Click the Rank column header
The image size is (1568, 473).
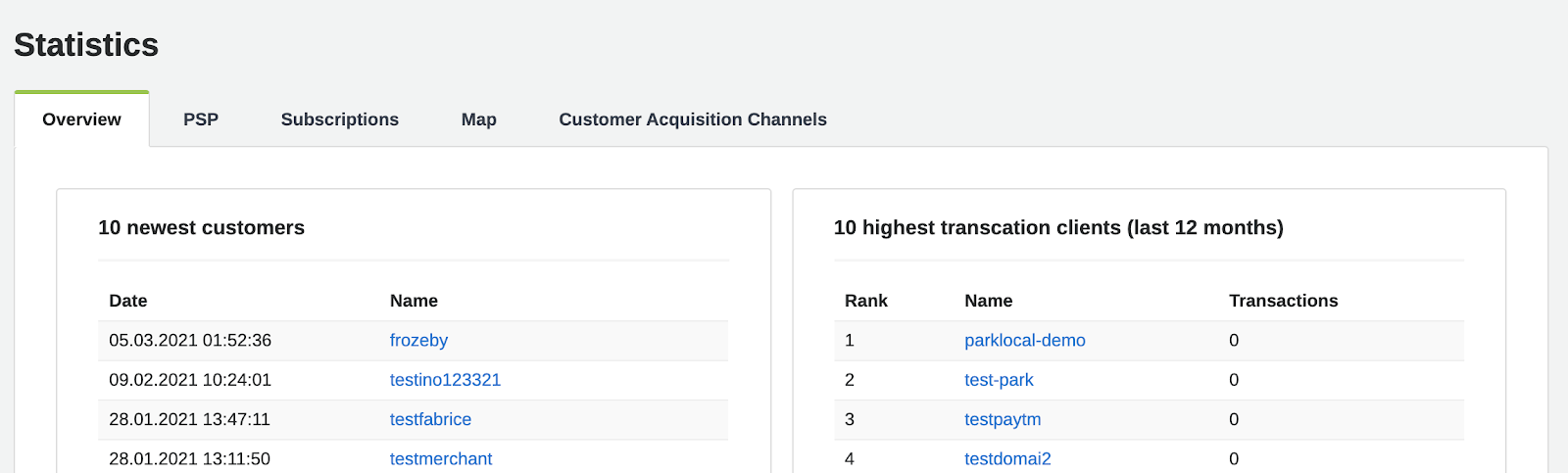866,301
